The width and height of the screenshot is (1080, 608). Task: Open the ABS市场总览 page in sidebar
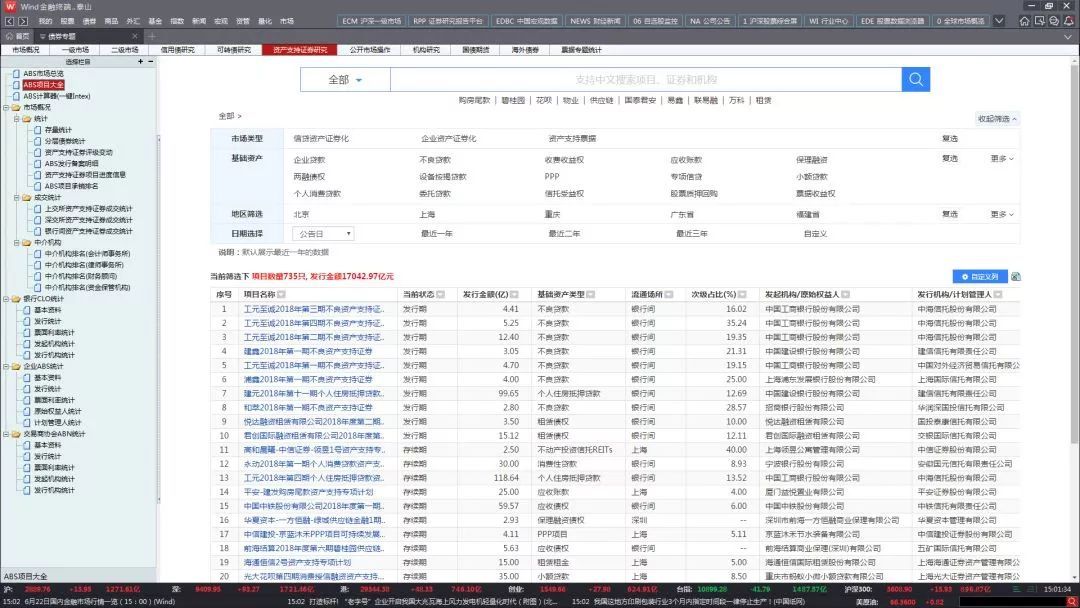43,73
